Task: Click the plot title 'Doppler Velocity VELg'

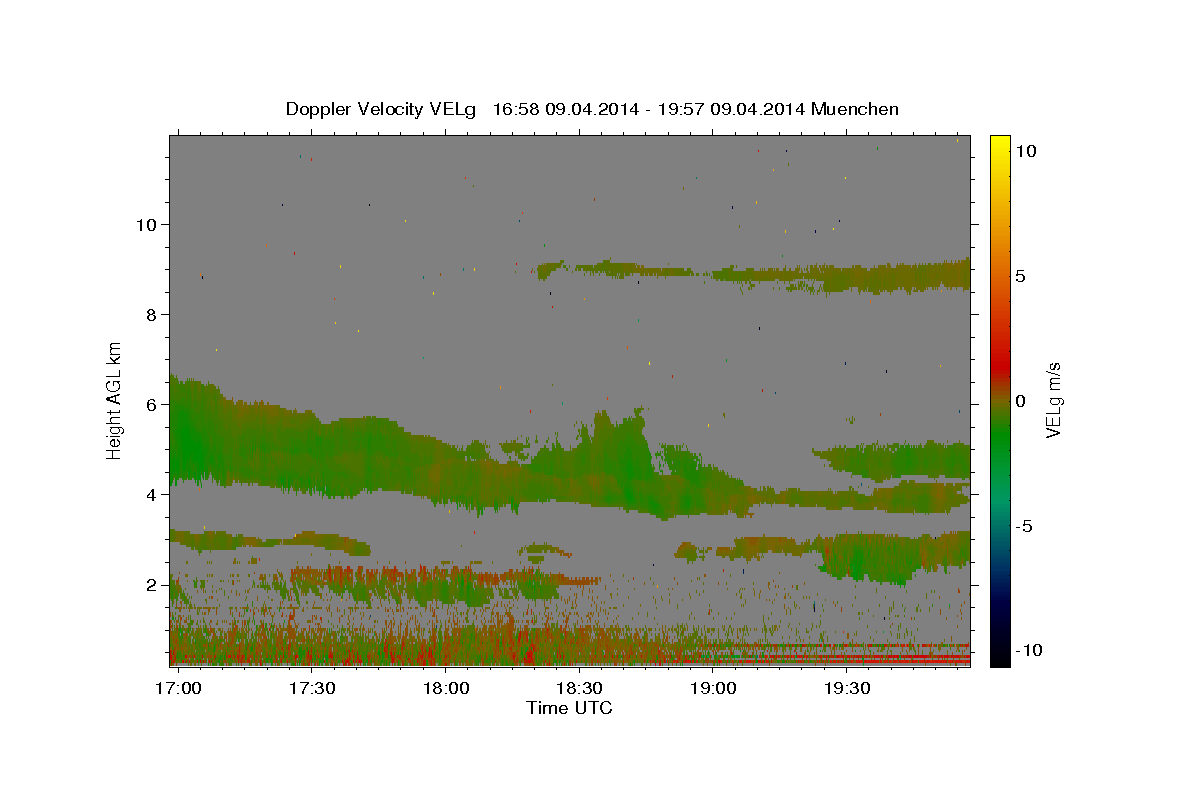Action: (x=382, y=109)
